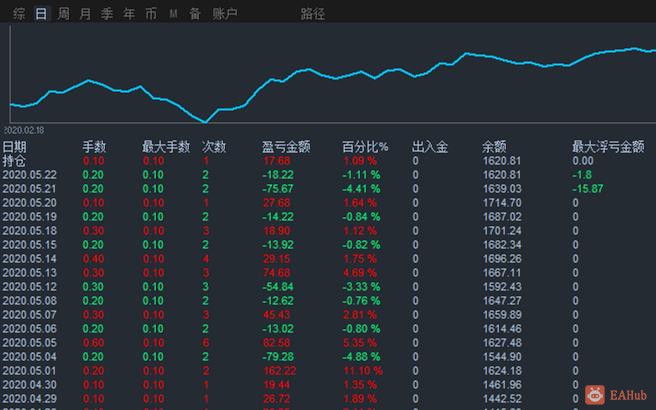Click balance value 1544.90
656x410 pixels.
pos(502,357)
